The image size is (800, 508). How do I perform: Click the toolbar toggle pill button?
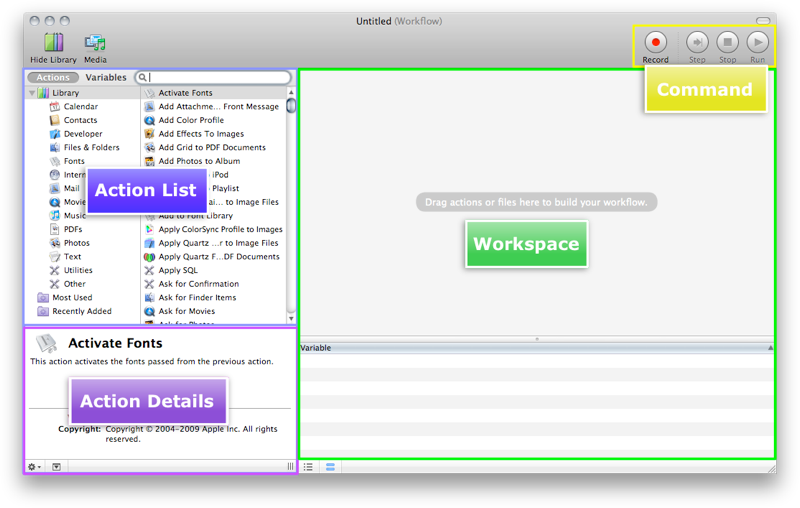tap(763, 21)
